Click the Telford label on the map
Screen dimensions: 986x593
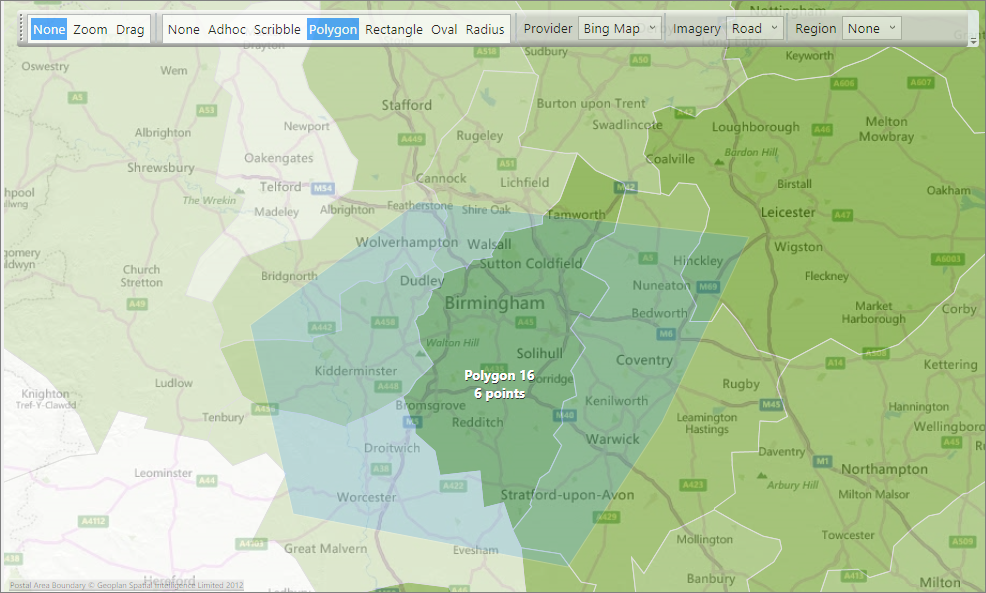[280, 187]
